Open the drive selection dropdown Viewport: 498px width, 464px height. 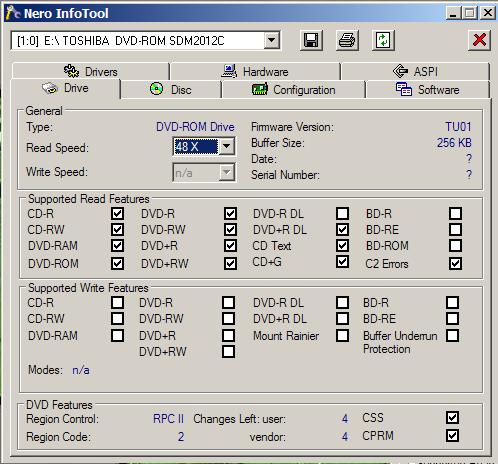point(272,40)
